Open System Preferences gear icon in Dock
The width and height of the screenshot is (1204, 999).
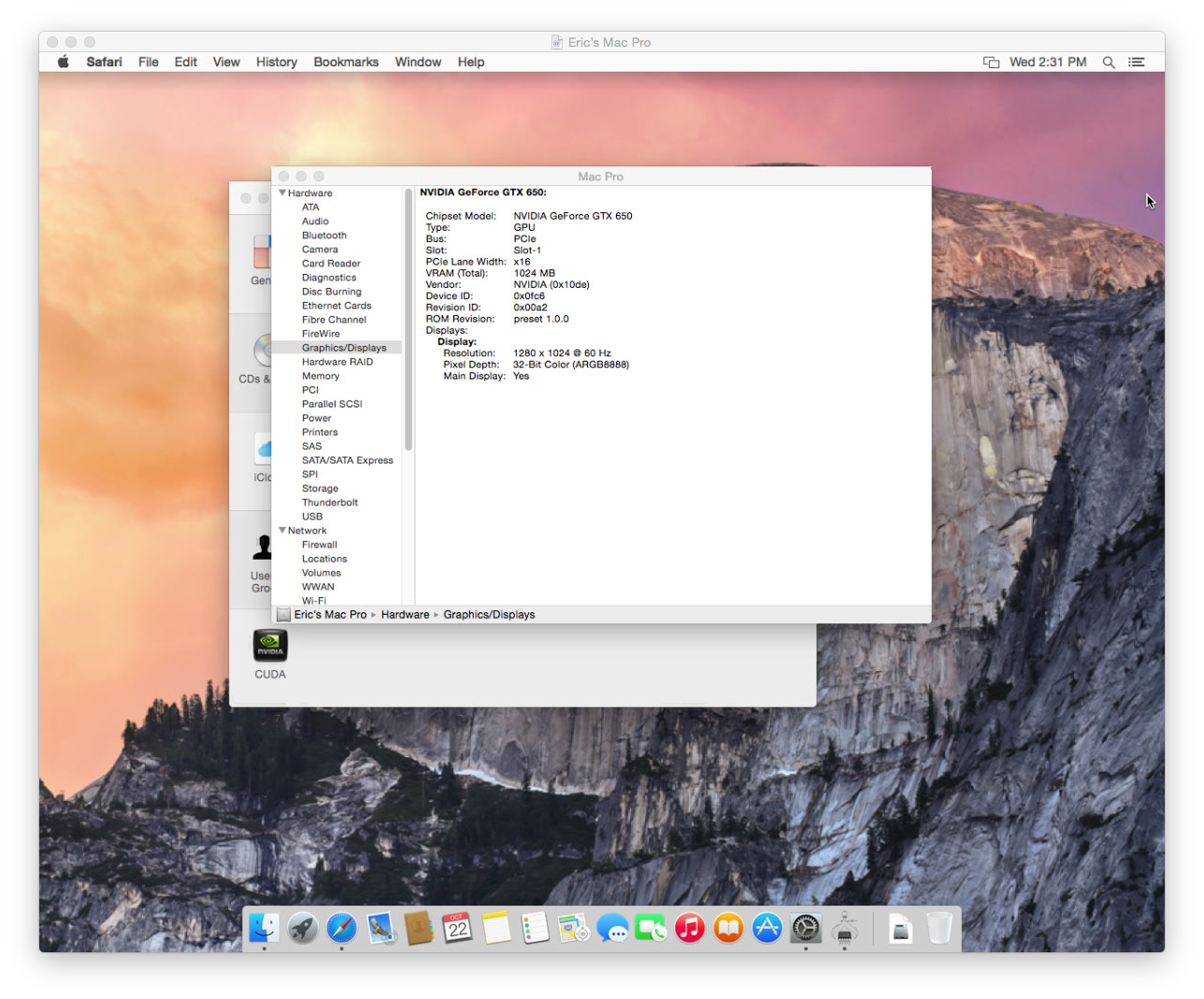coord(806,928)
